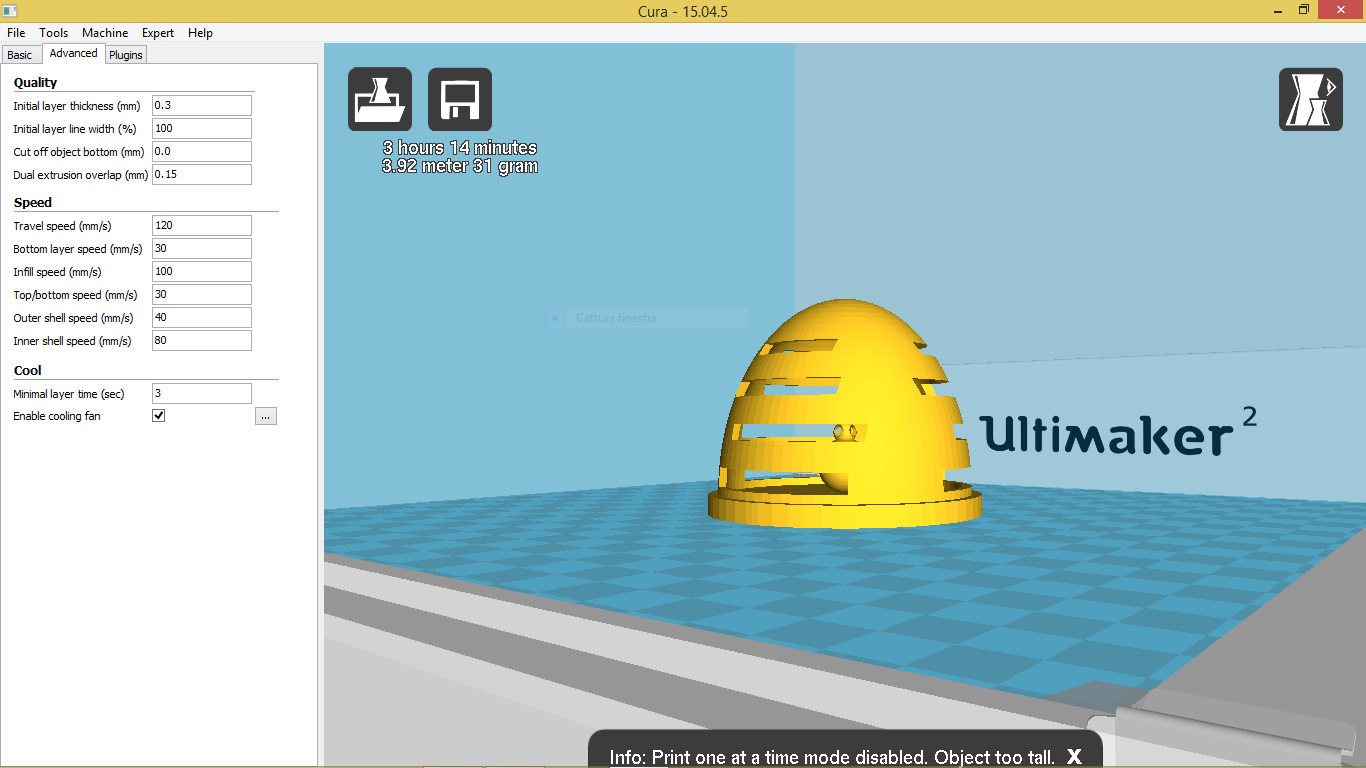Restore down the Cura window

pyautogui.click(x=1304, y=10)
